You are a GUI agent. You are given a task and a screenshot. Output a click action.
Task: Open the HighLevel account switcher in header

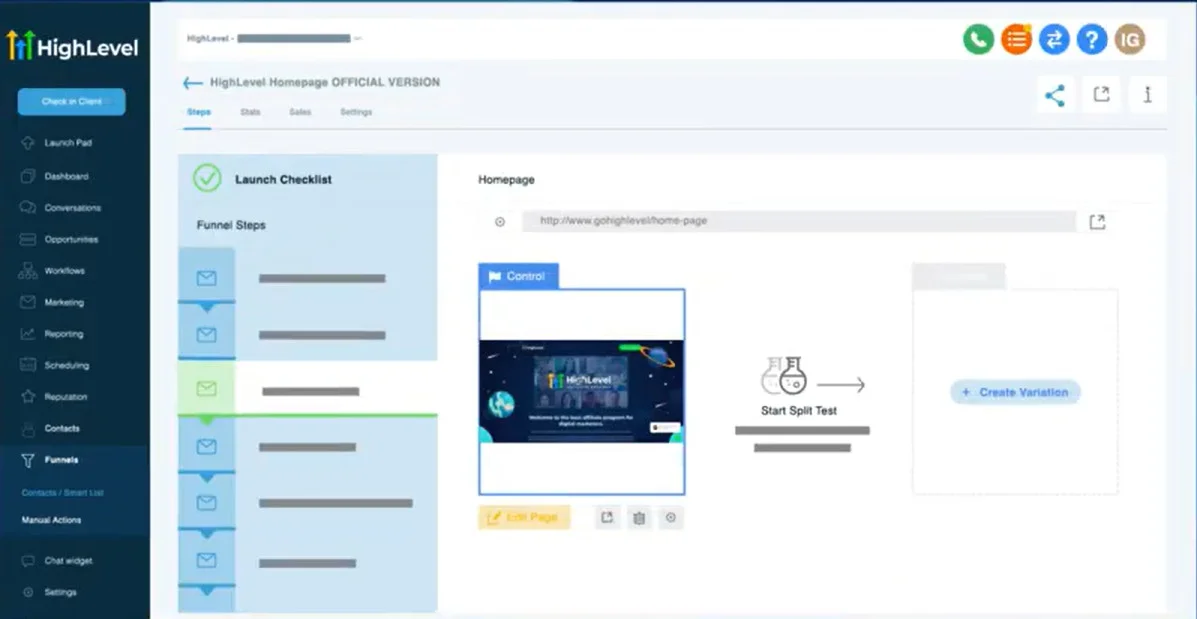273,39
